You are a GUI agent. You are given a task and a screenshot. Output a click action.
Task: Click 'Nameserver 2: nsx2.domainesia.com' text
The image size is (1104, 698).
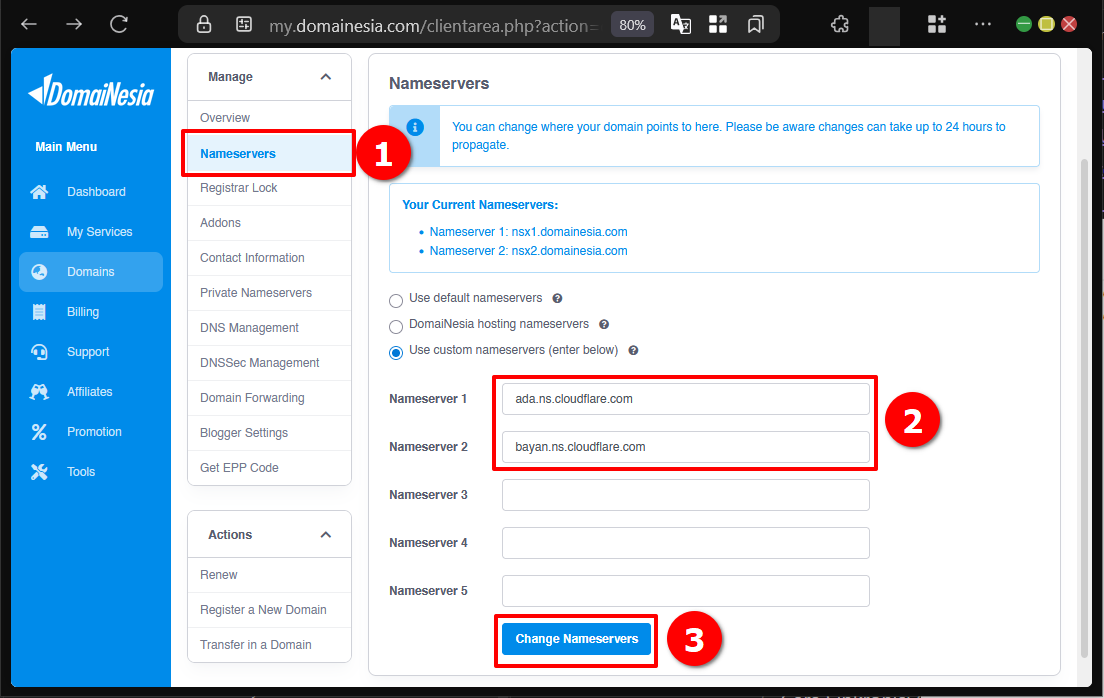coord(528,251)
